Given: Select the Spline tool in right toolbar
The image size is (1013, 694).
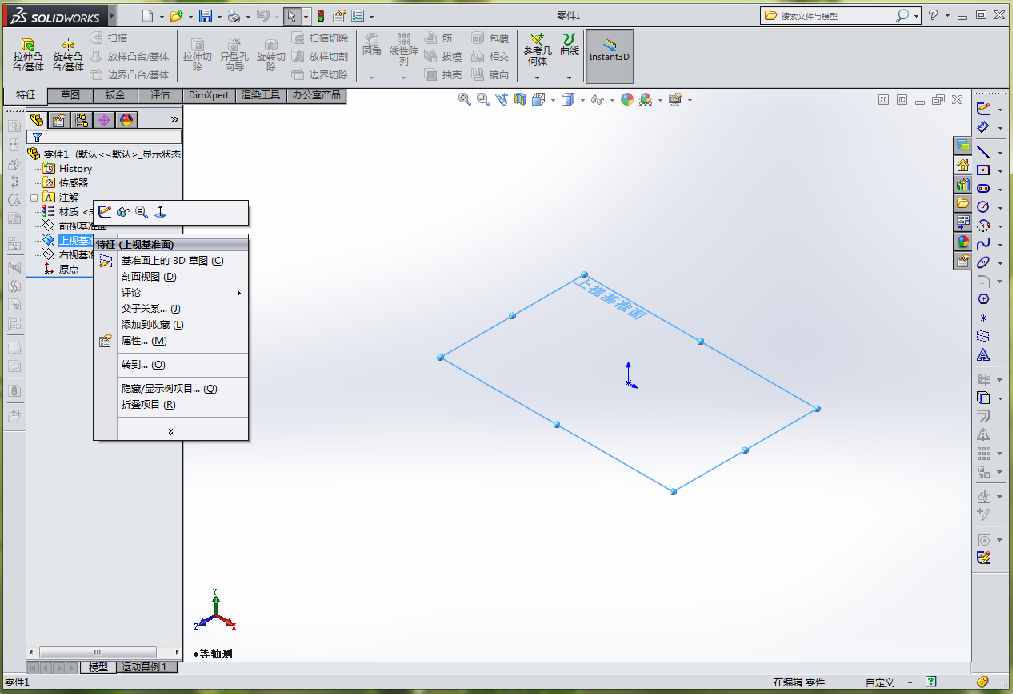Looking at the screenshot, I should pos(983,244).
